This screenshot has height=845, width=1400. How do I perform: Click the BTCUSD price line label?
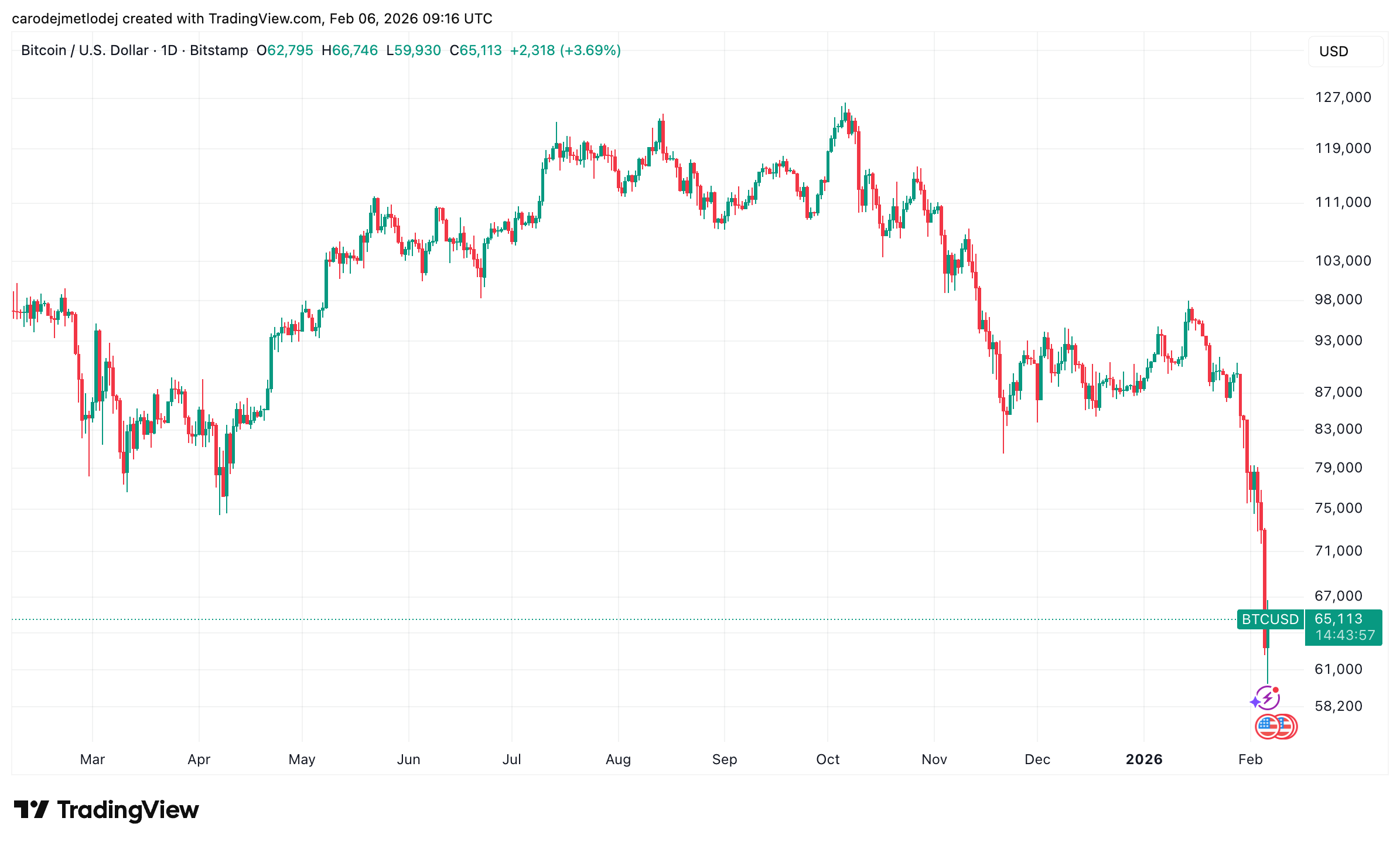[x=1270, y=619]
